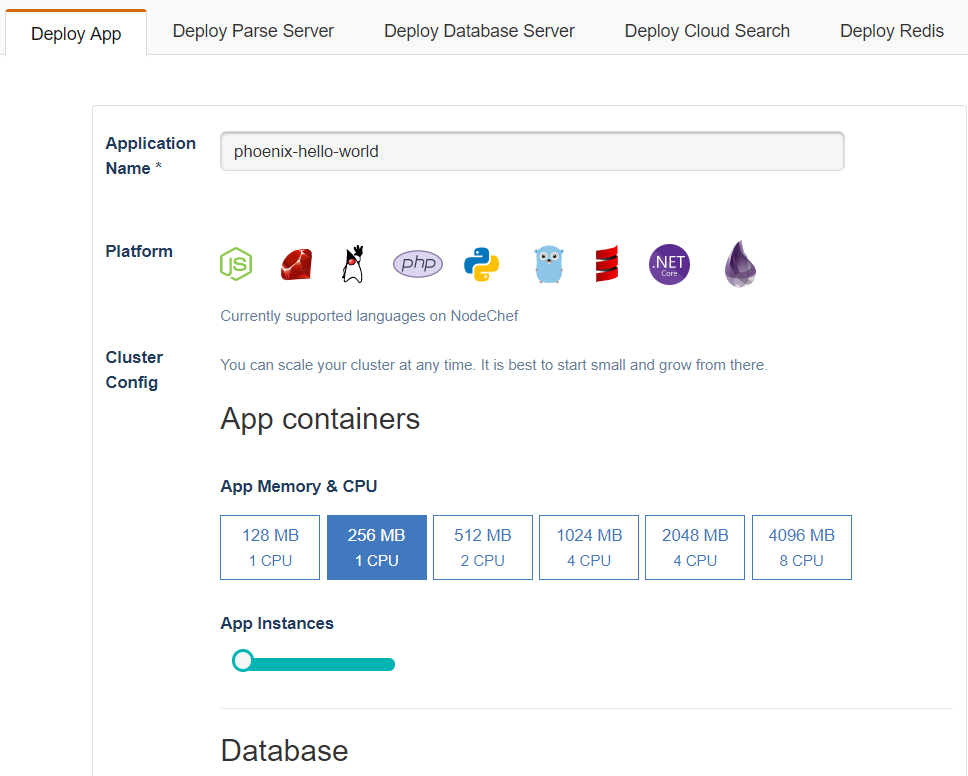Choose the 4096 MB 8 CPU option
968x776 pixels.
pyautogui.click(x=801, y=548)
